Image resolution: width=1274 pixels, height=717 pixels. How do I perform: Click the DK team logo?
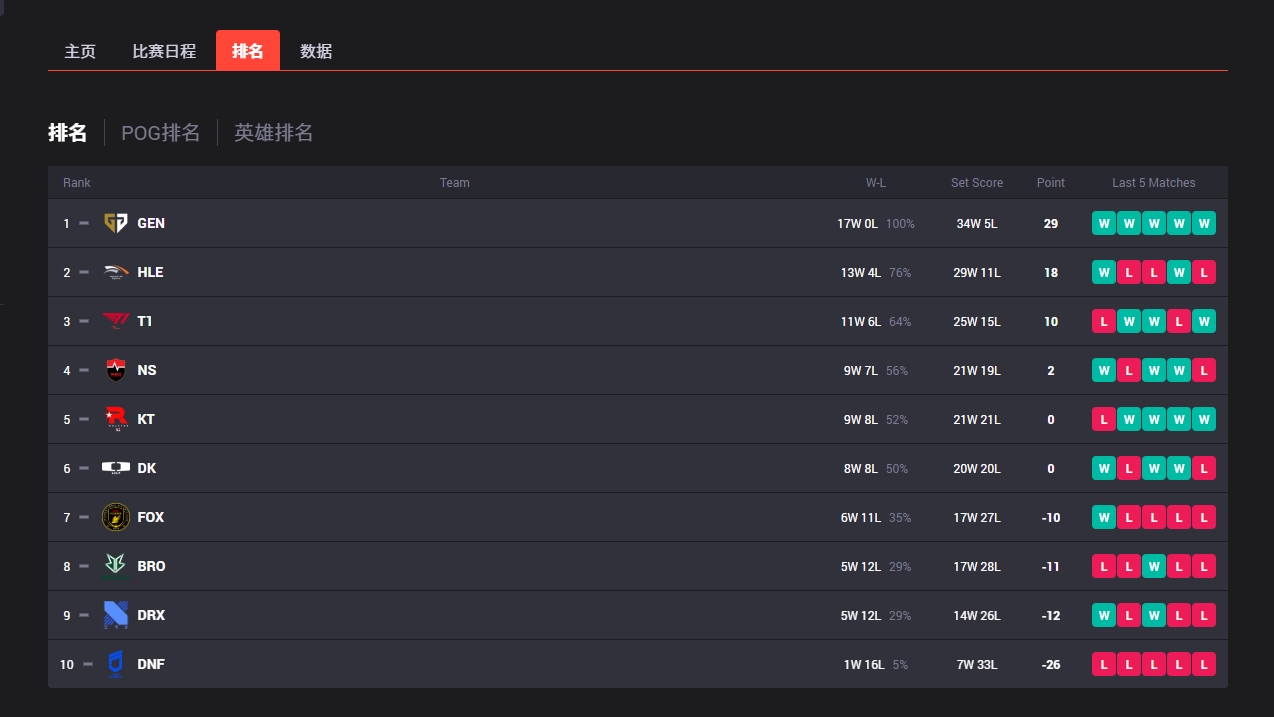(116, 468)
